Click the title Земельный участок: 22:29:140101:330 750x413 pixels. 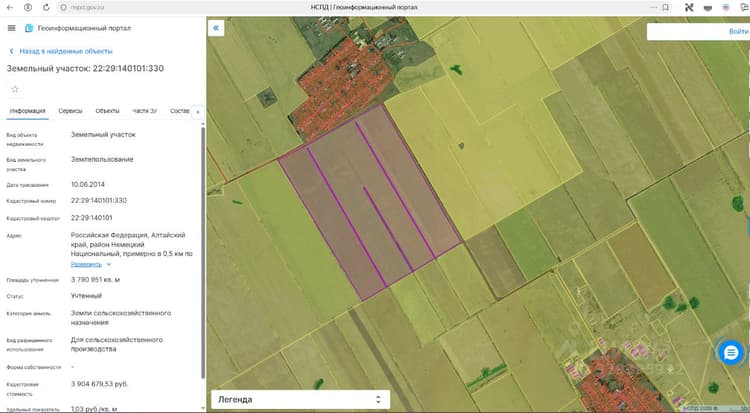click(85, 68)
